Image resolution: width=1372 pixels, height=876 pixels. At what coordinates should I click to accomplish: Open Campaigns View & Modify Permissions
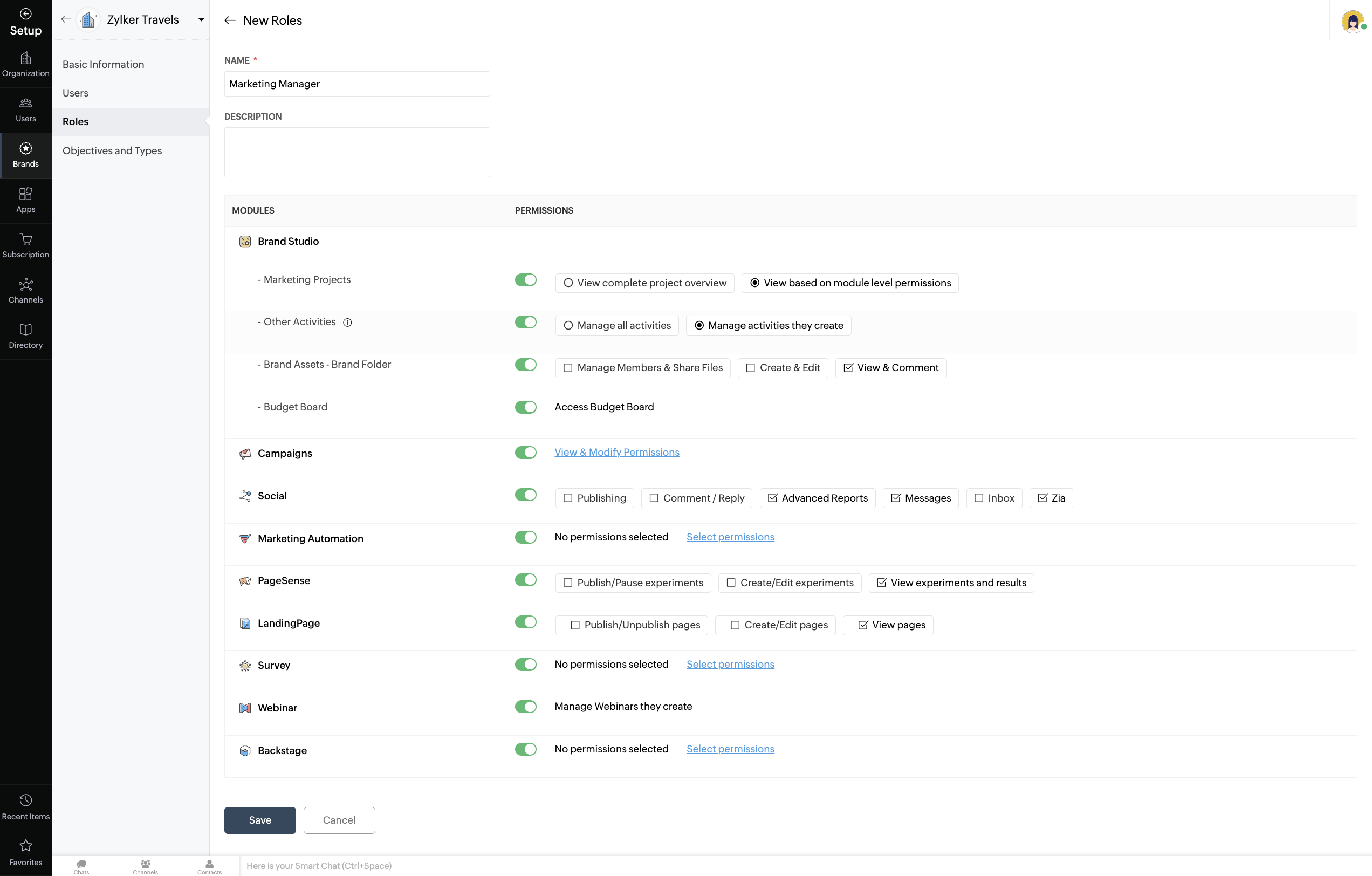616,452
